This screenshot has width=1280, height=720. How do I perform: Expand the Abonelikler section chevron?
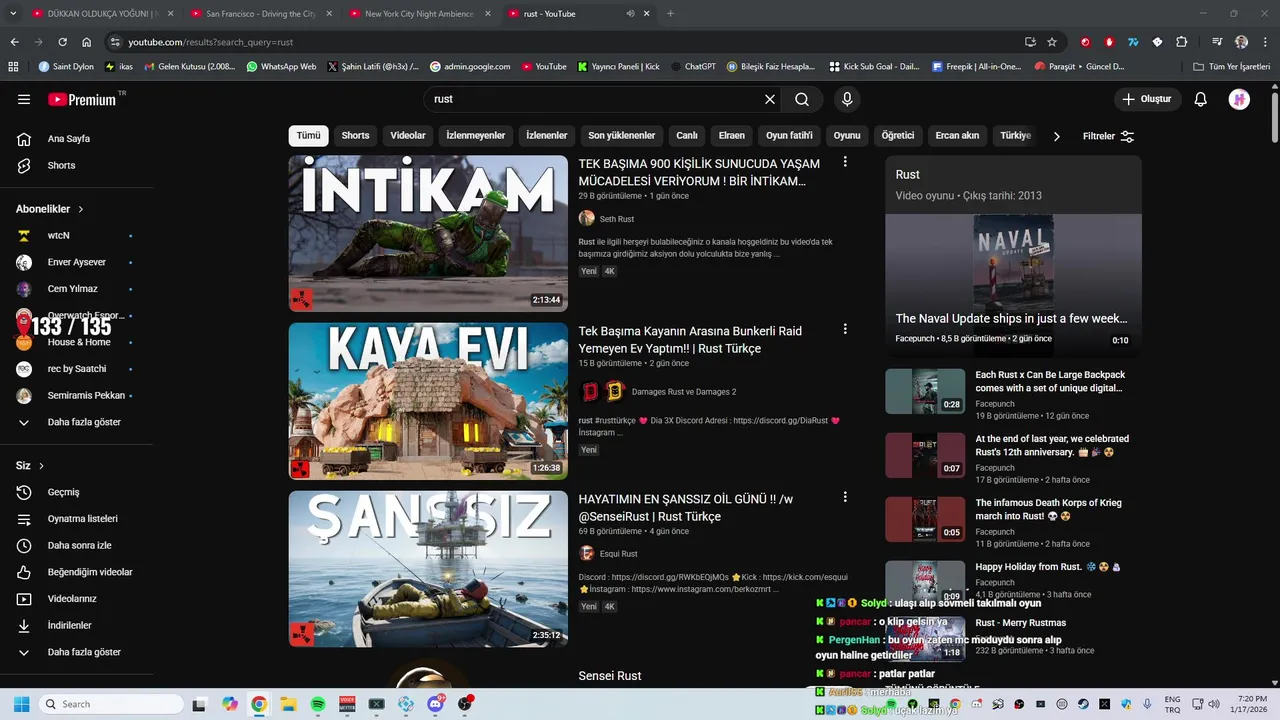[81, 209]
